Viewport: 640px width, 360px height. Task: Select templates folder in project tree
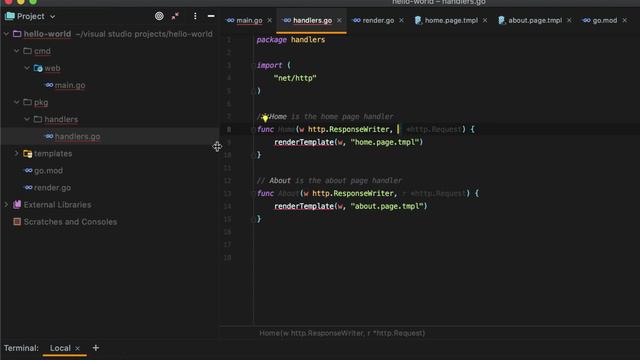(x=53, y=153)
